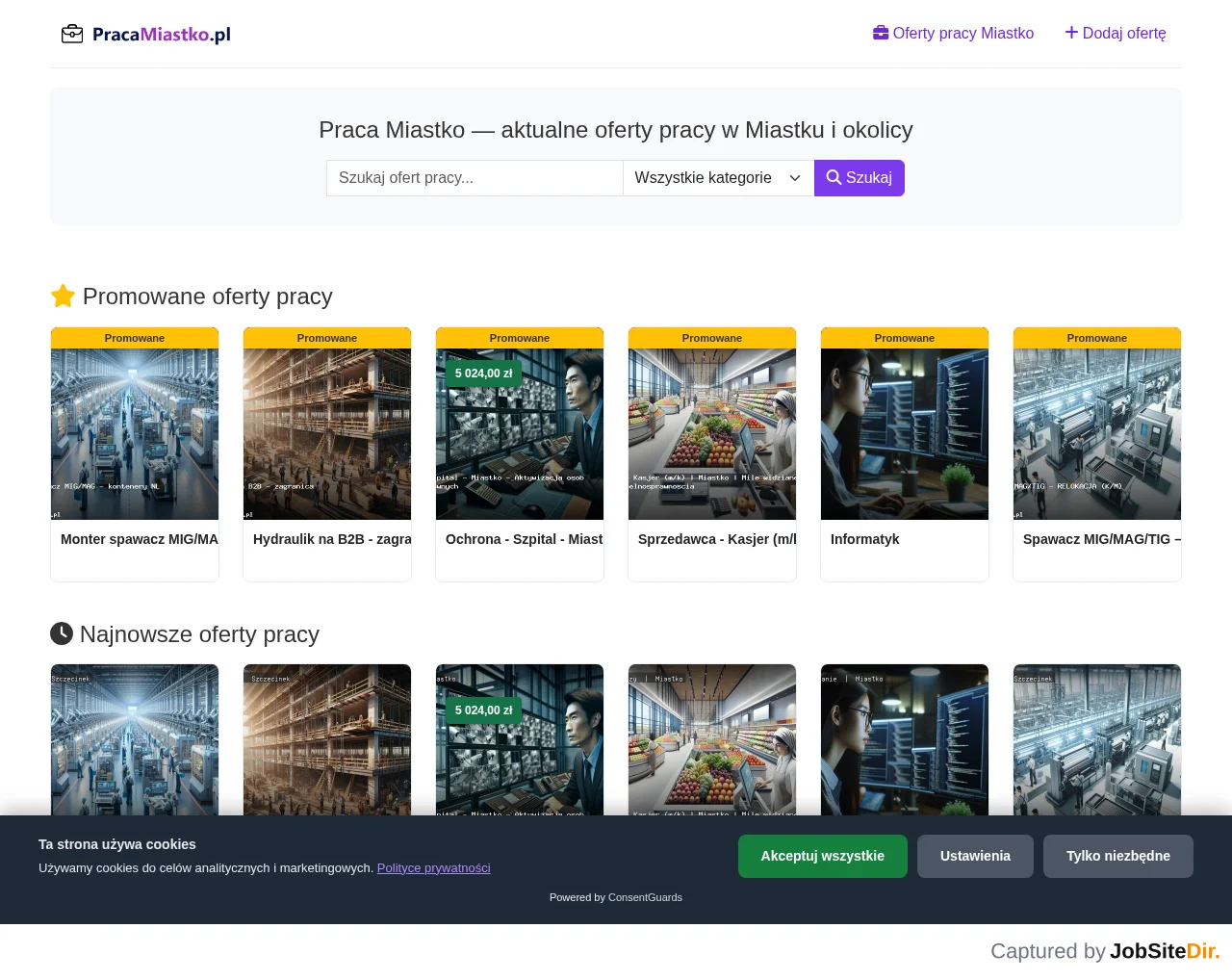Select the promoted Ochrona security monitor thumbnail

tap(520, 434)
